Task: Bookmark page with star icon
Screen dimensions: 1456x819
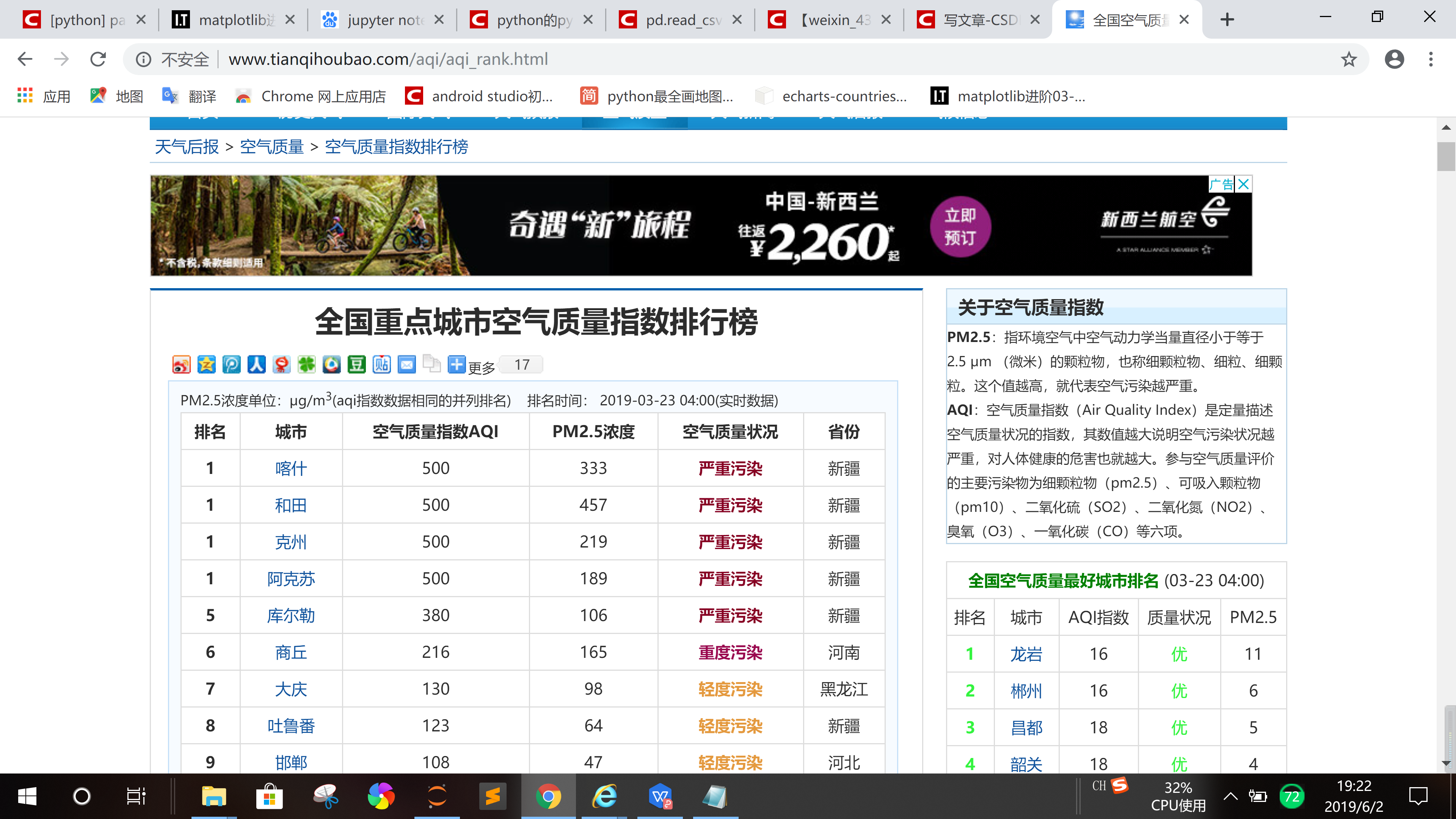Action: (1349, 60)
